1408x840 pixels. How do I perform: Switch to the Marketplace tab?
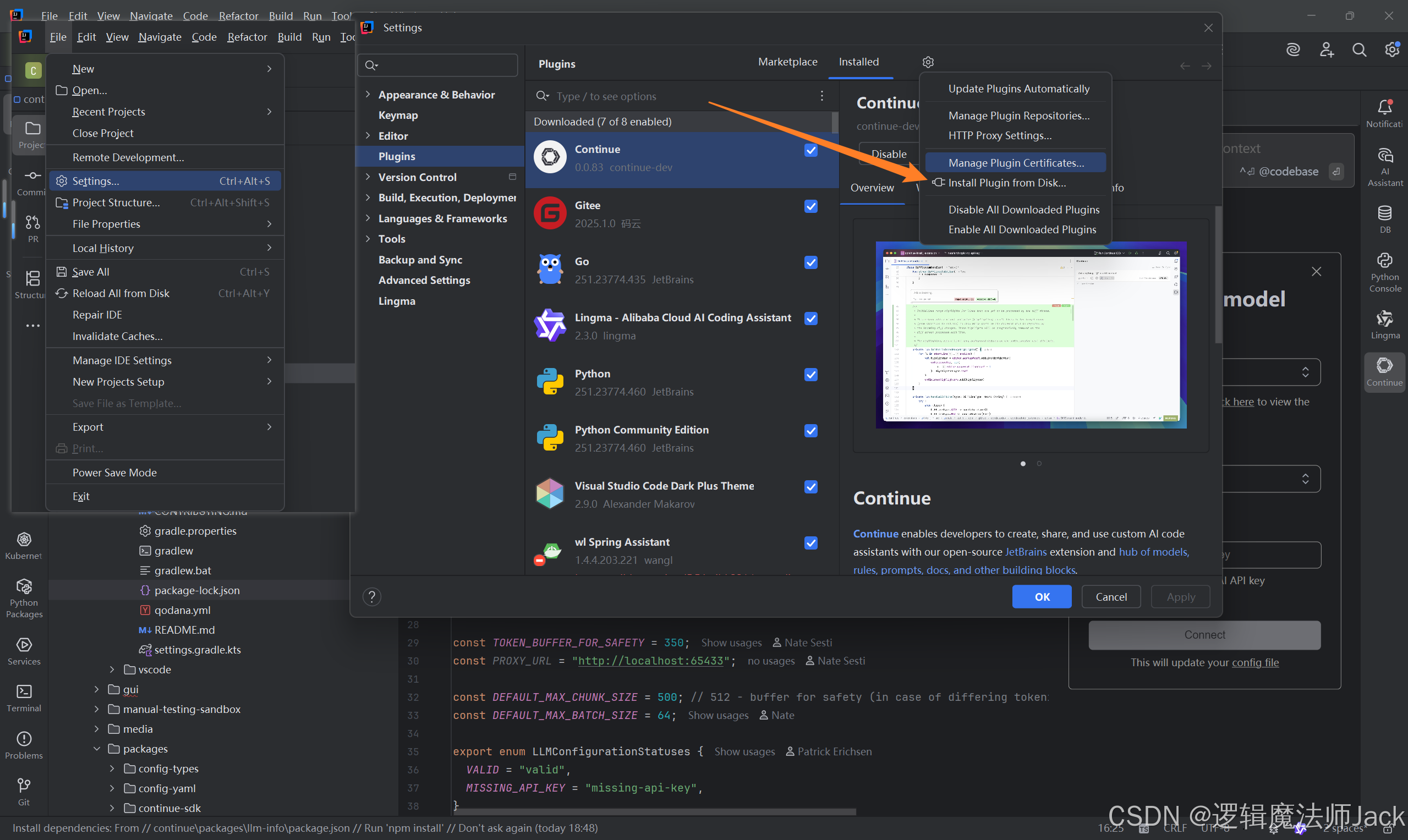[787, 62]
